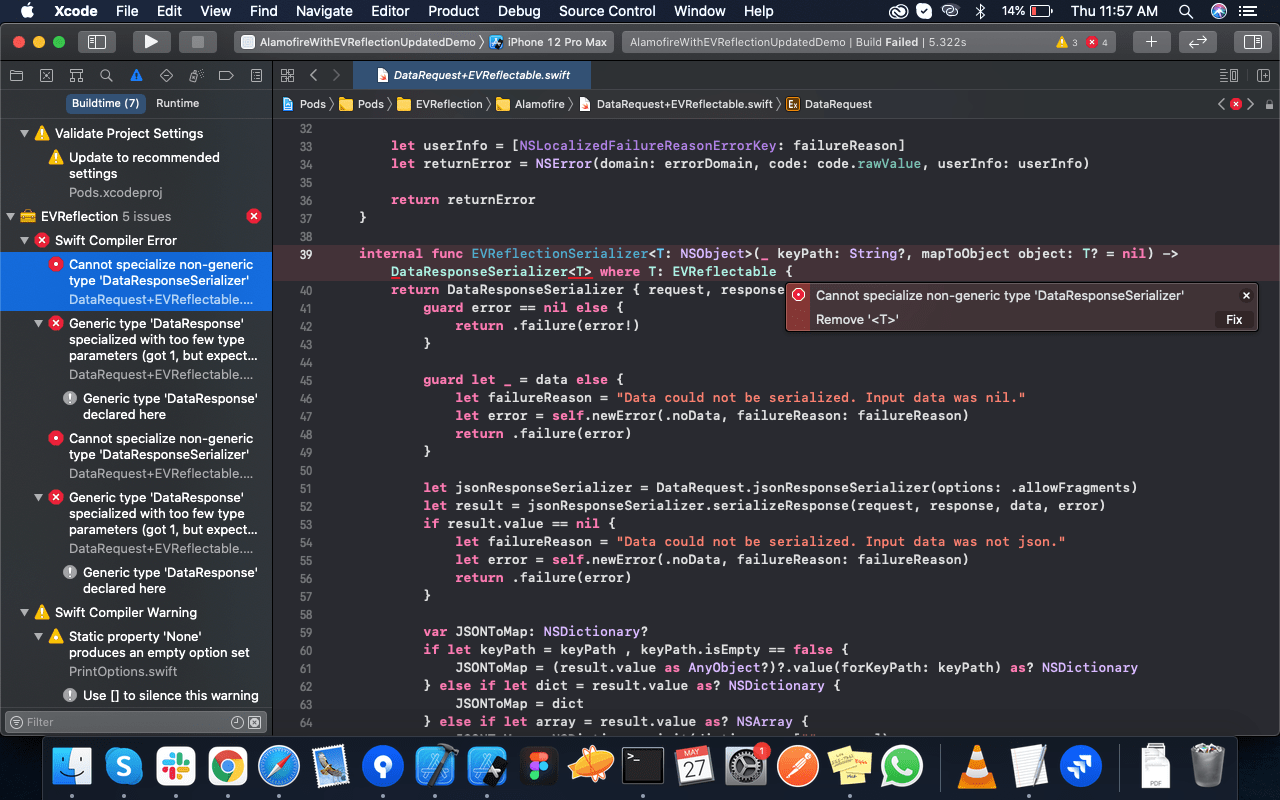Toggle show only errors filter
1280x800 pixels.
point(255,722)
